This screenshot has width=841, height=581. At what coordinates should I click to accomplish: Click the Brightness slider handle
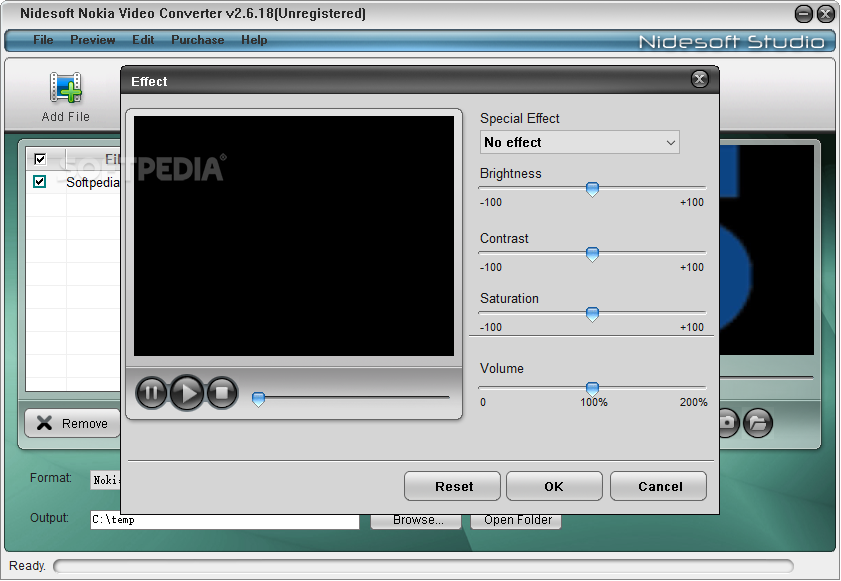click(x=592, y=189)
